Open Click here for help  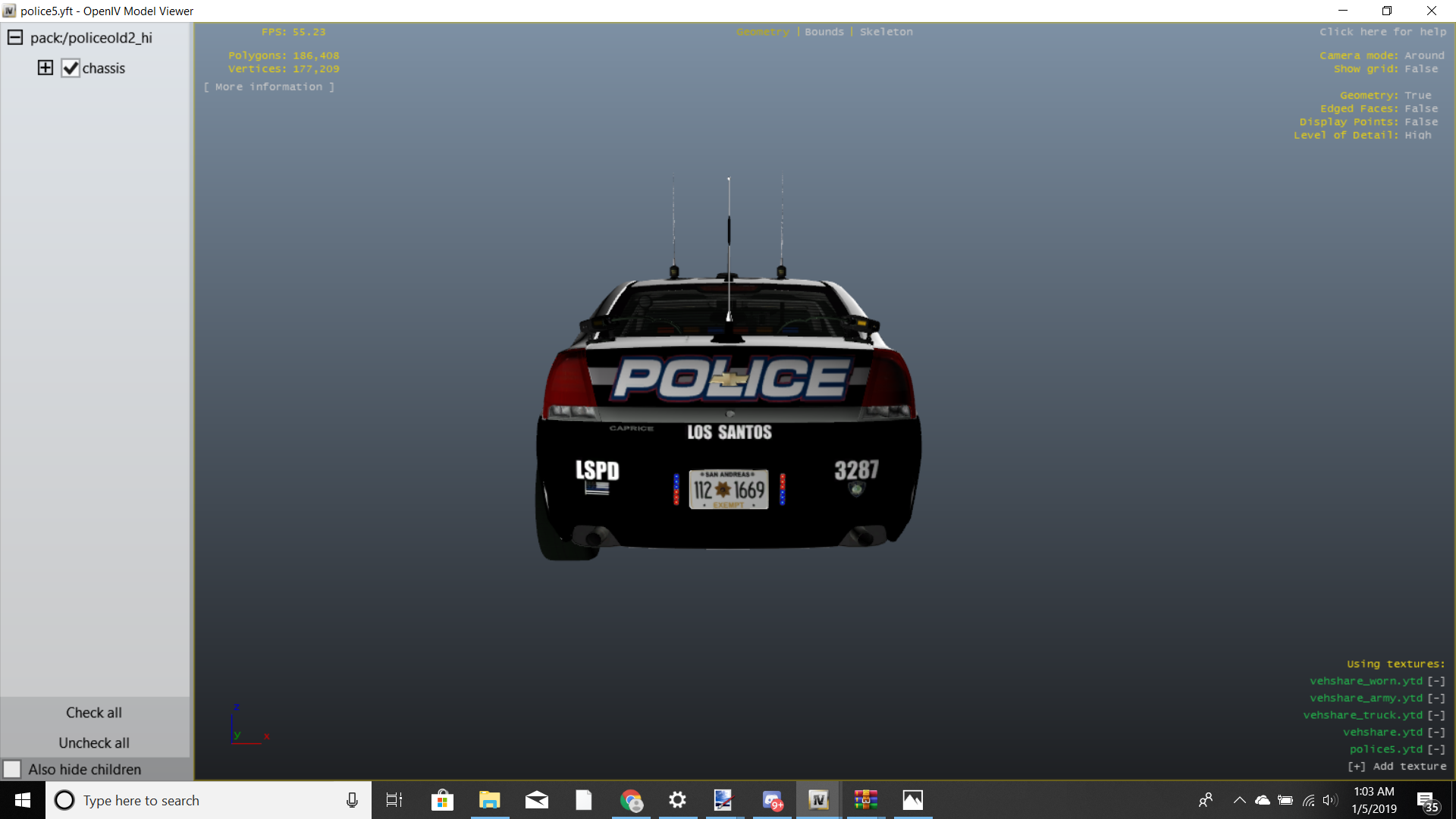pos(1382,32)
